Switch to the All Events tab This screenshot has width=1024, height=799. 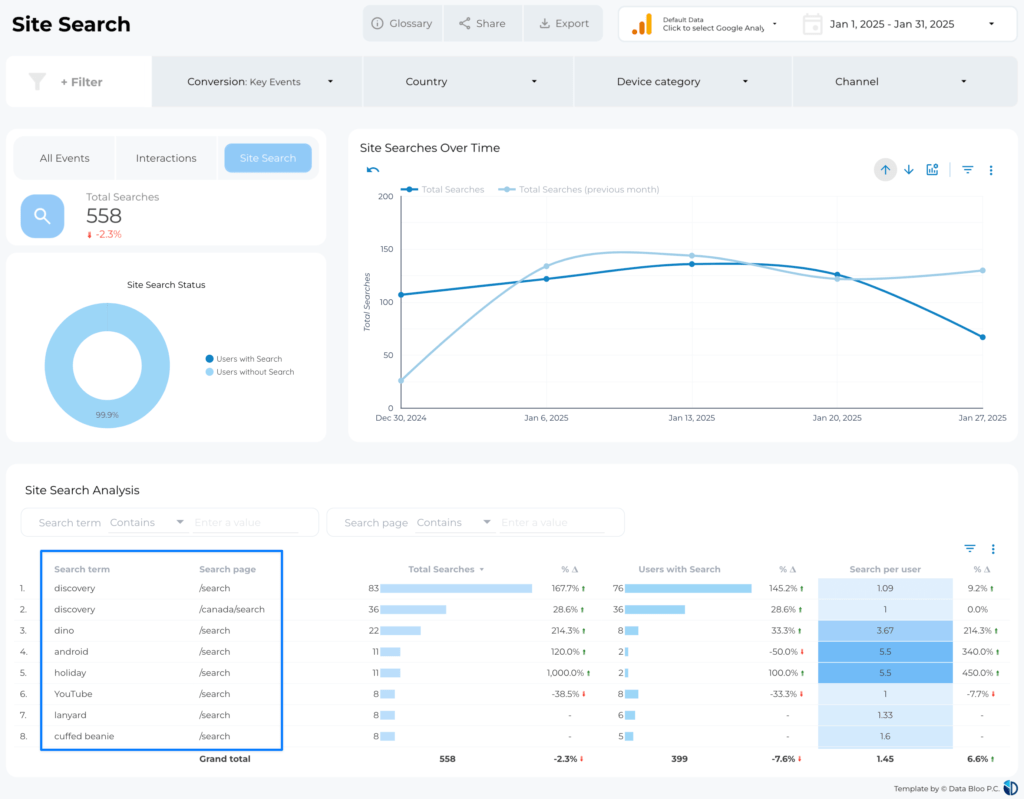coord(65,158)
